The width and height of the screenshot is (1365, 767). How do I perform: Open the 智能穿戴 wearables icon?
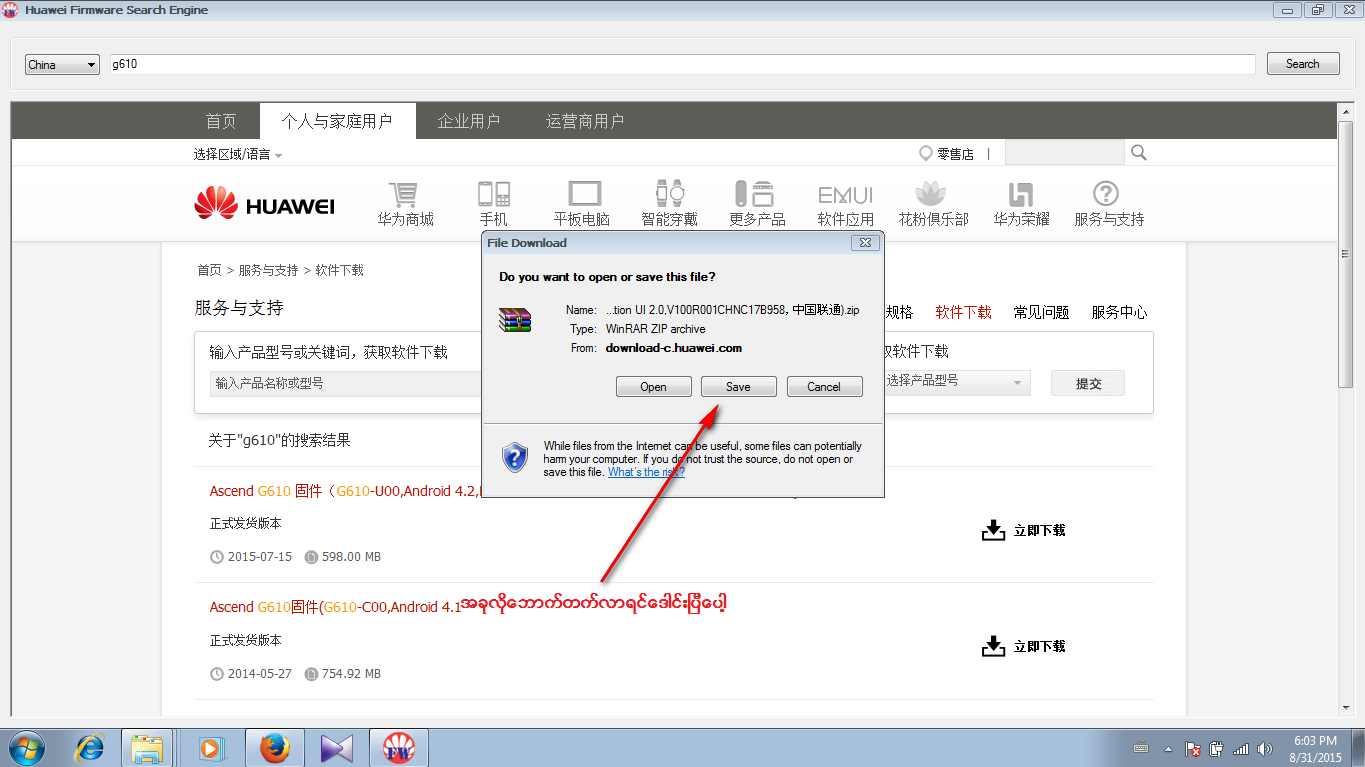pos(669,193)
